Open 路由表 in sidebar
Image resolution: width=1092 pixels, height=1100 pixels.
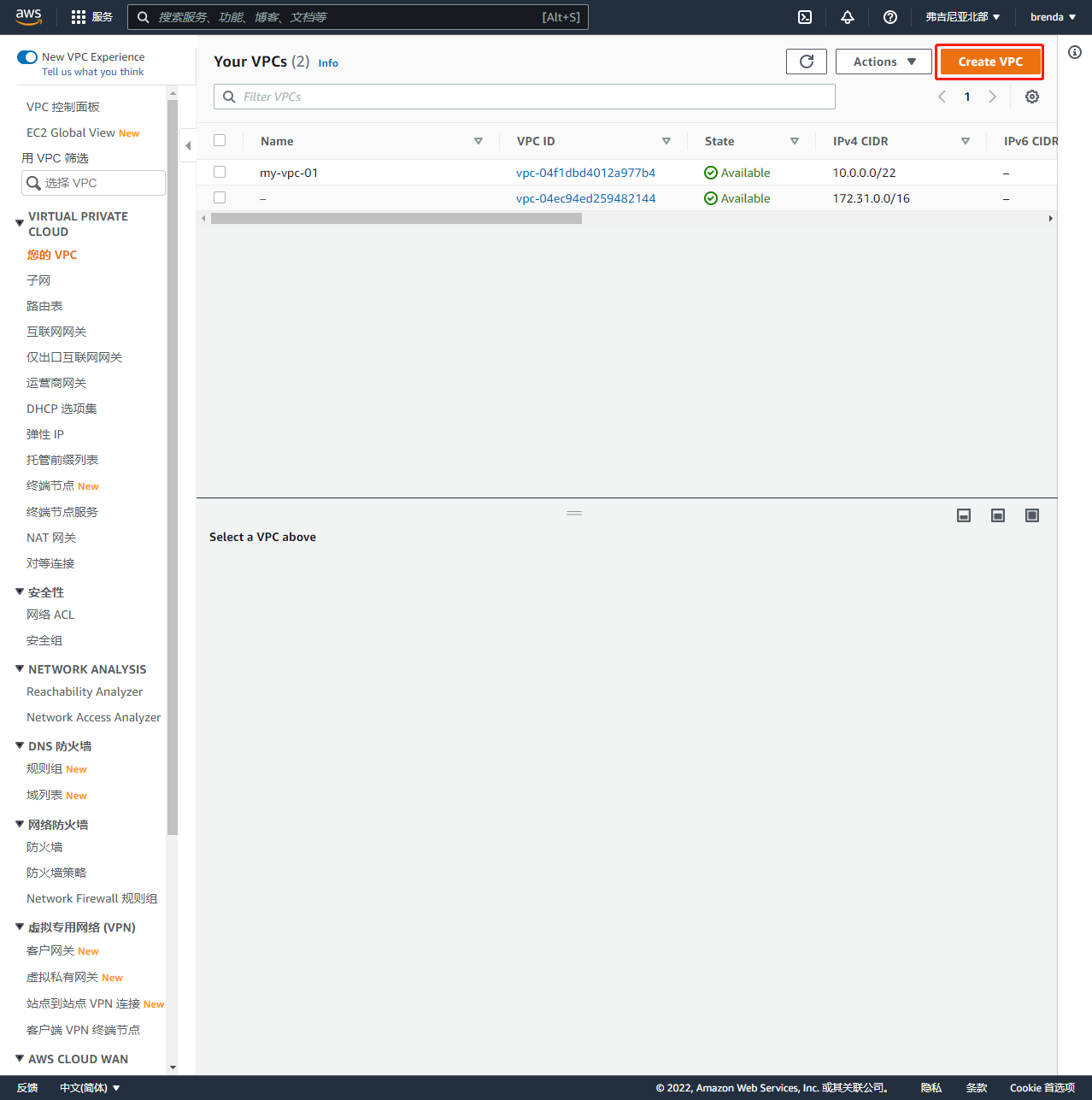tap(44, 306)
